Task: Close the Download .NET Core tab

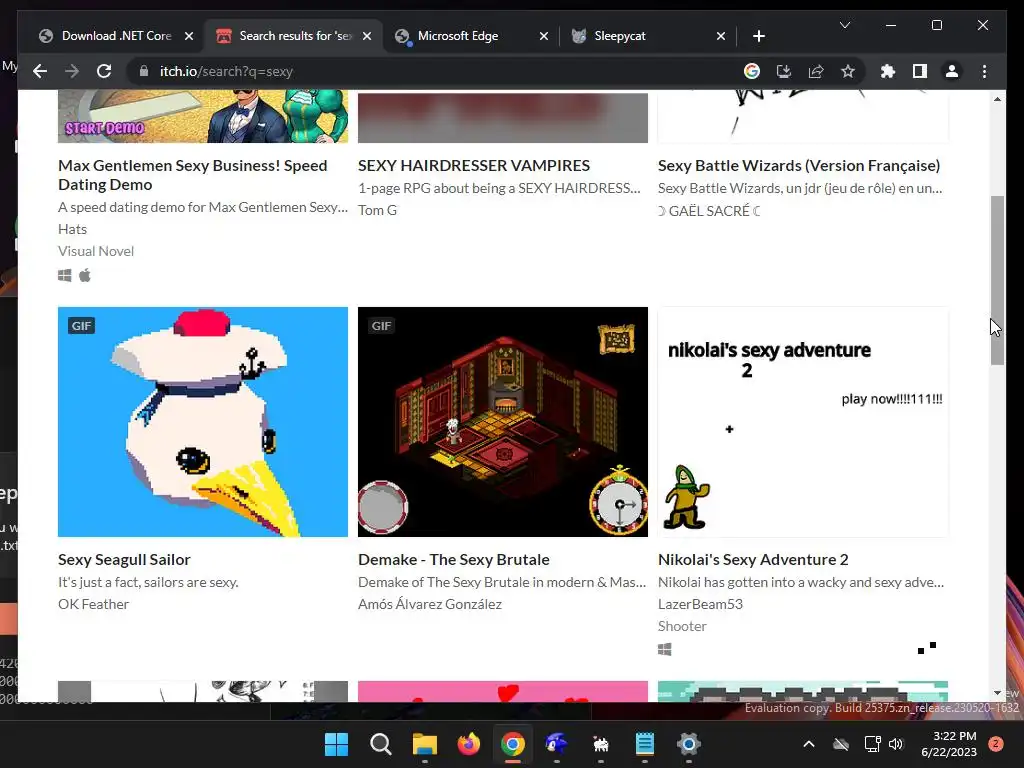Action: tap(189, 36)
